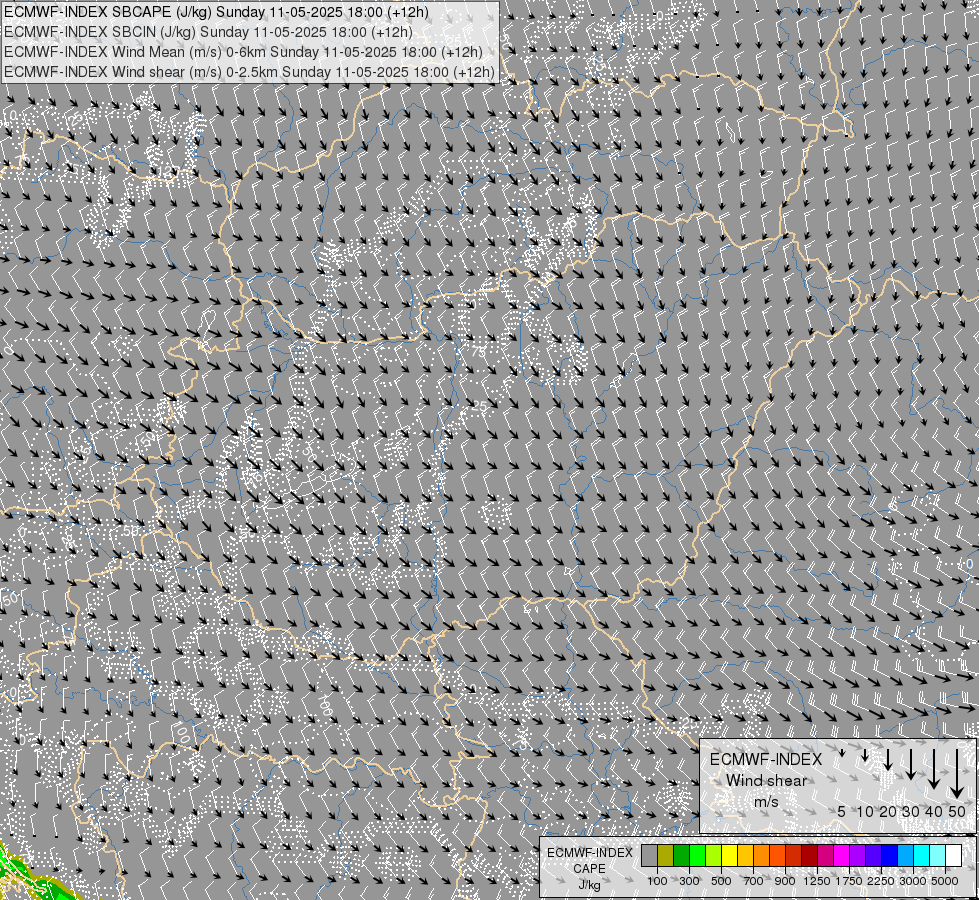Click the 5000 label under CAPE scale

945,881
